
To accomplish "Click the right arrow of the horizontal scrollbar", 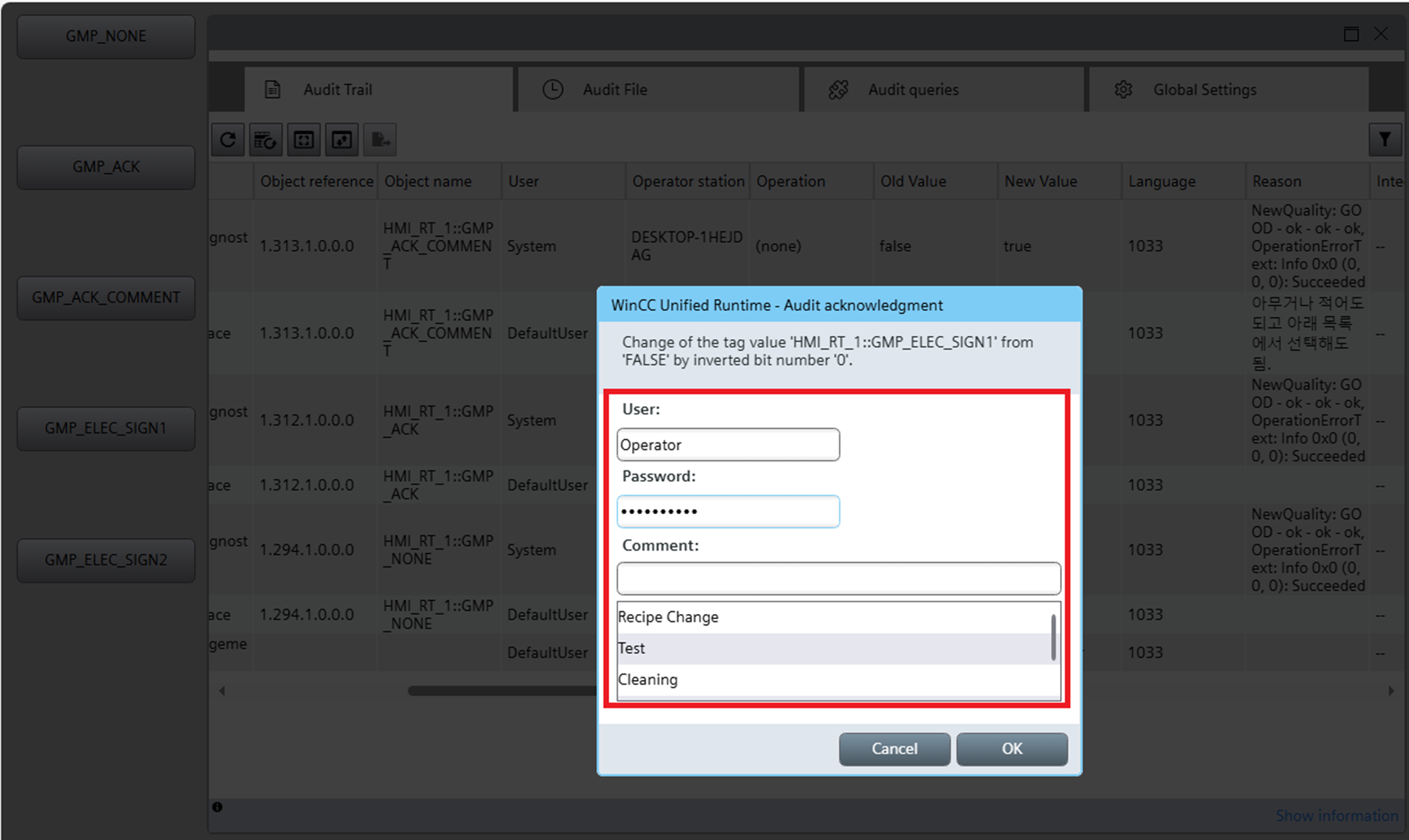I will tap(1390, 691).
